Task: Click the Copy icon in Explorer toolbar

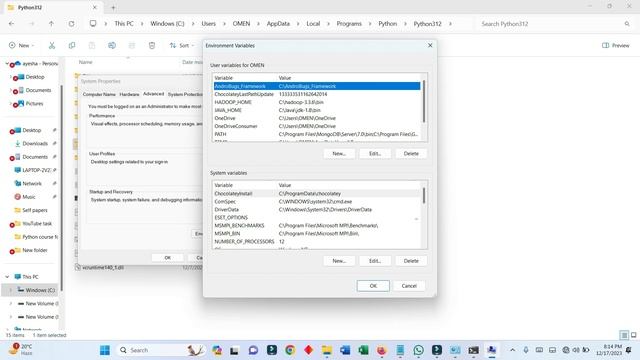Action: [72, 45]
